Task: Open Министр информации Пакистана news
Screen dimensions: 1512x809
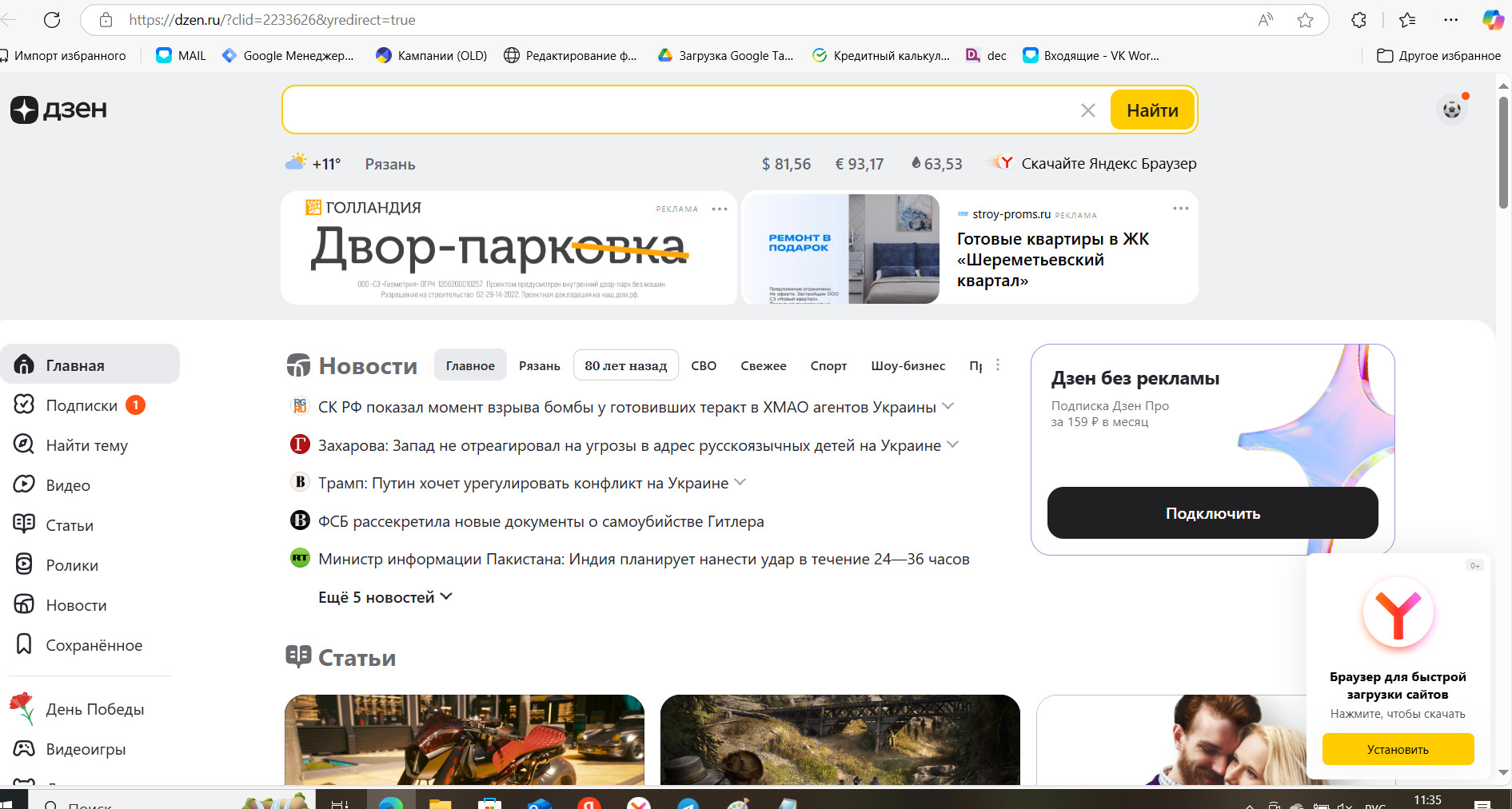Action: click(x=644, y=559)
